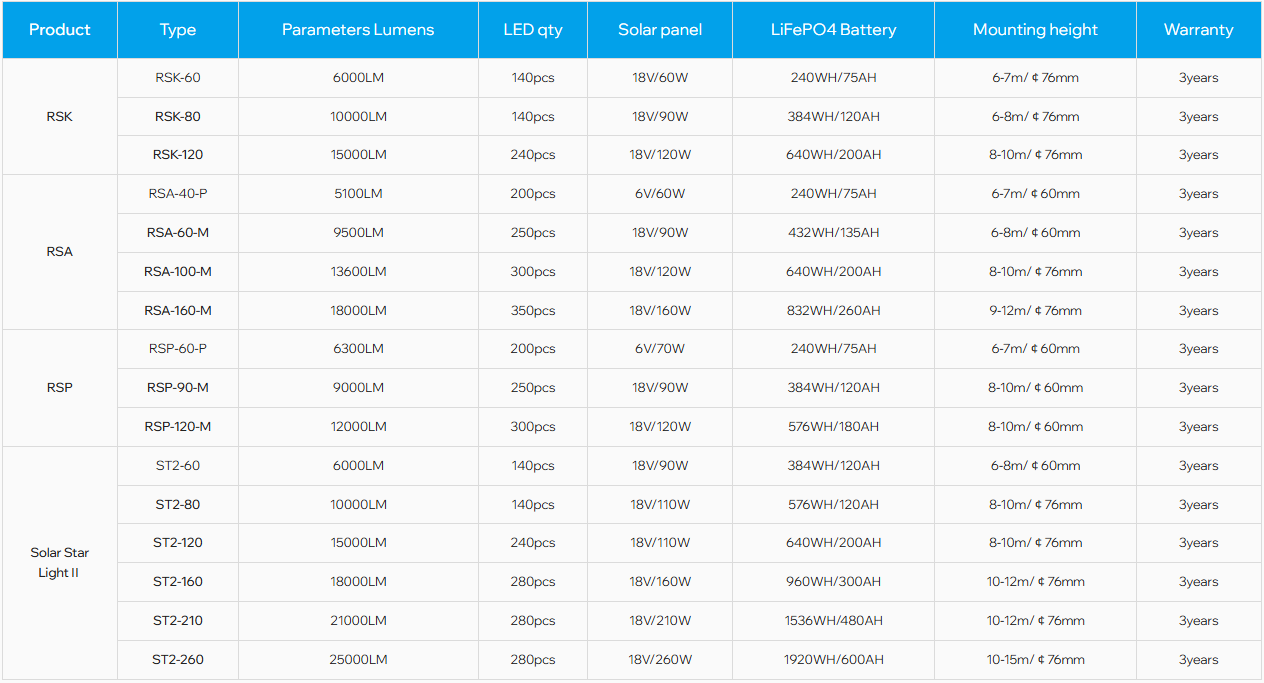Viewport: 1264px width, 683px height.
Task: Select the 6V/70W solar panel cell
Action: pos(660,349)
